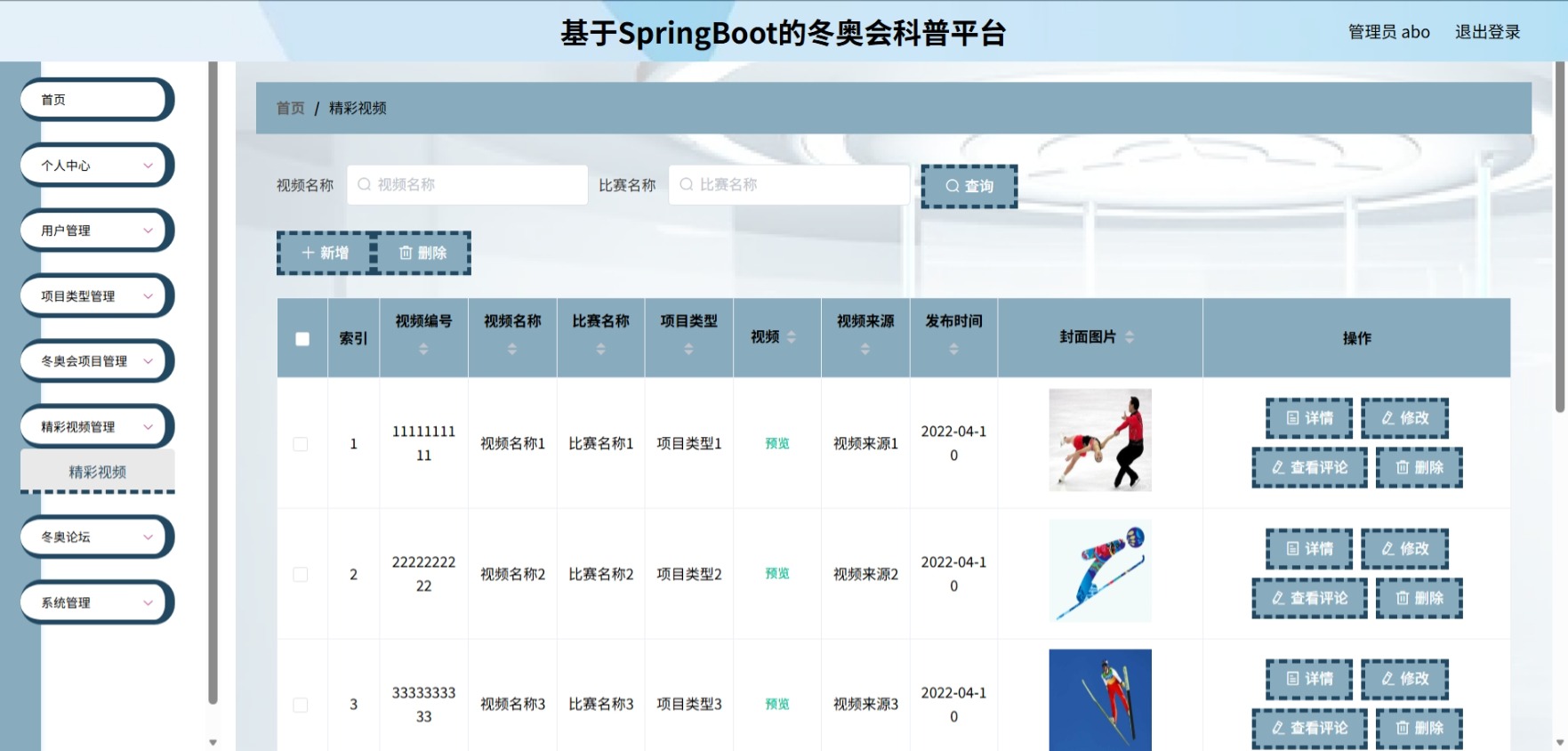Click the 视频来源3 table cell
Image resolution: width=1568 pixels, height=751 pixels.
(x=865, y=705)
